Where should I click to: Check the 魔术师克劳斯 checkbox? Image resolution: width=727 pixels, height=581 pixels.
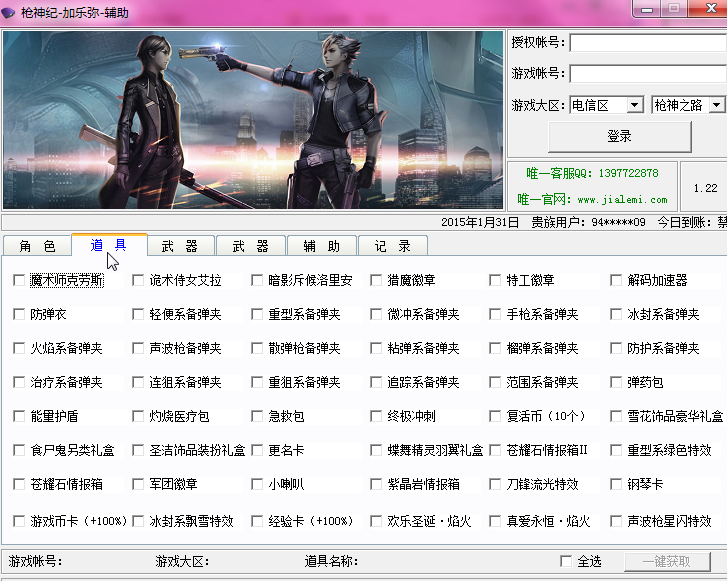coord(19,280)
